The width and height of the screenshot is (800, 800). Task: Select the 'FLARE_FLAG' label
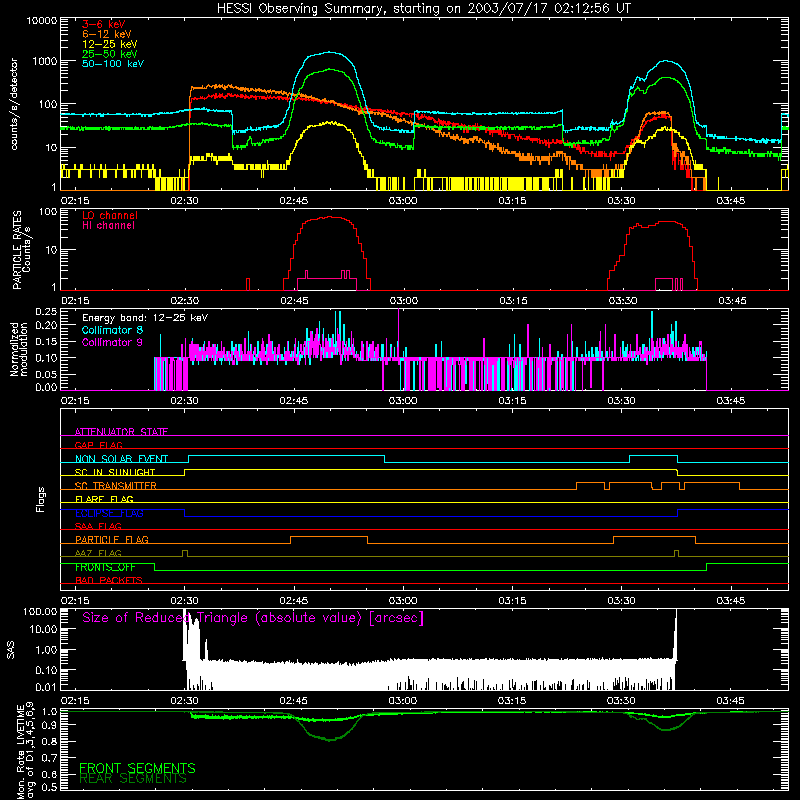[x=104, y=499]
